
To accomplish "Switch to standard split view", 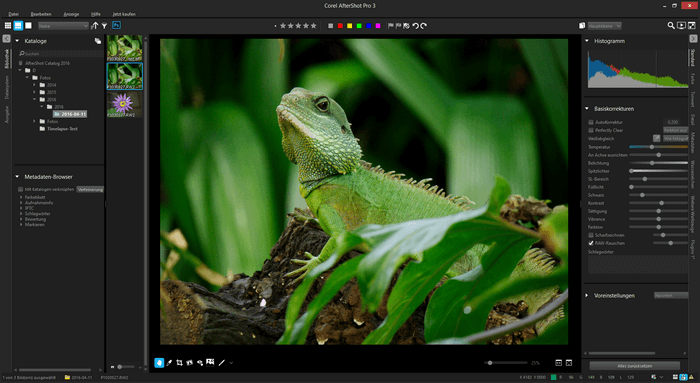I will [x=18, y=25].
